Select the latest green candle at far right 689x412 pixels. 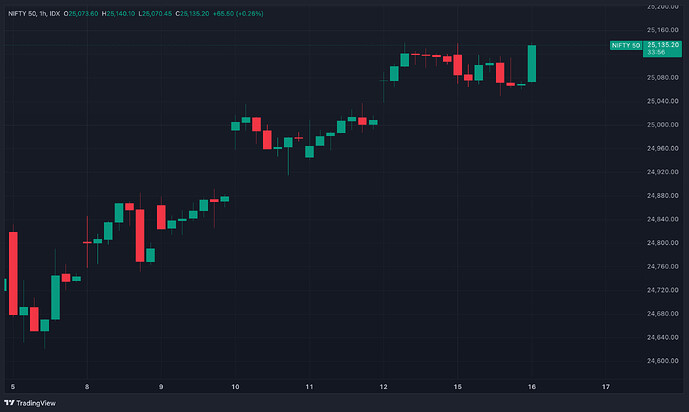click(532, 64)
